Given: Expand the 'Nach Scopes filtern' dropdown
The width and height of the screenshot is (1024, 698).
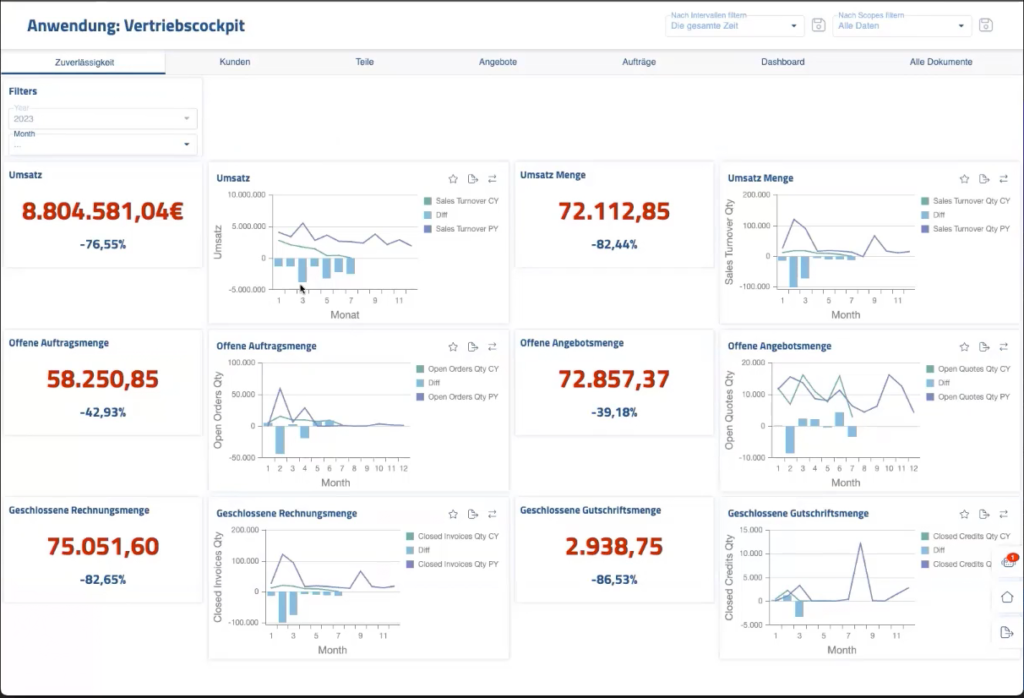Looking at the screenshot, I should [x=902, y=25].
